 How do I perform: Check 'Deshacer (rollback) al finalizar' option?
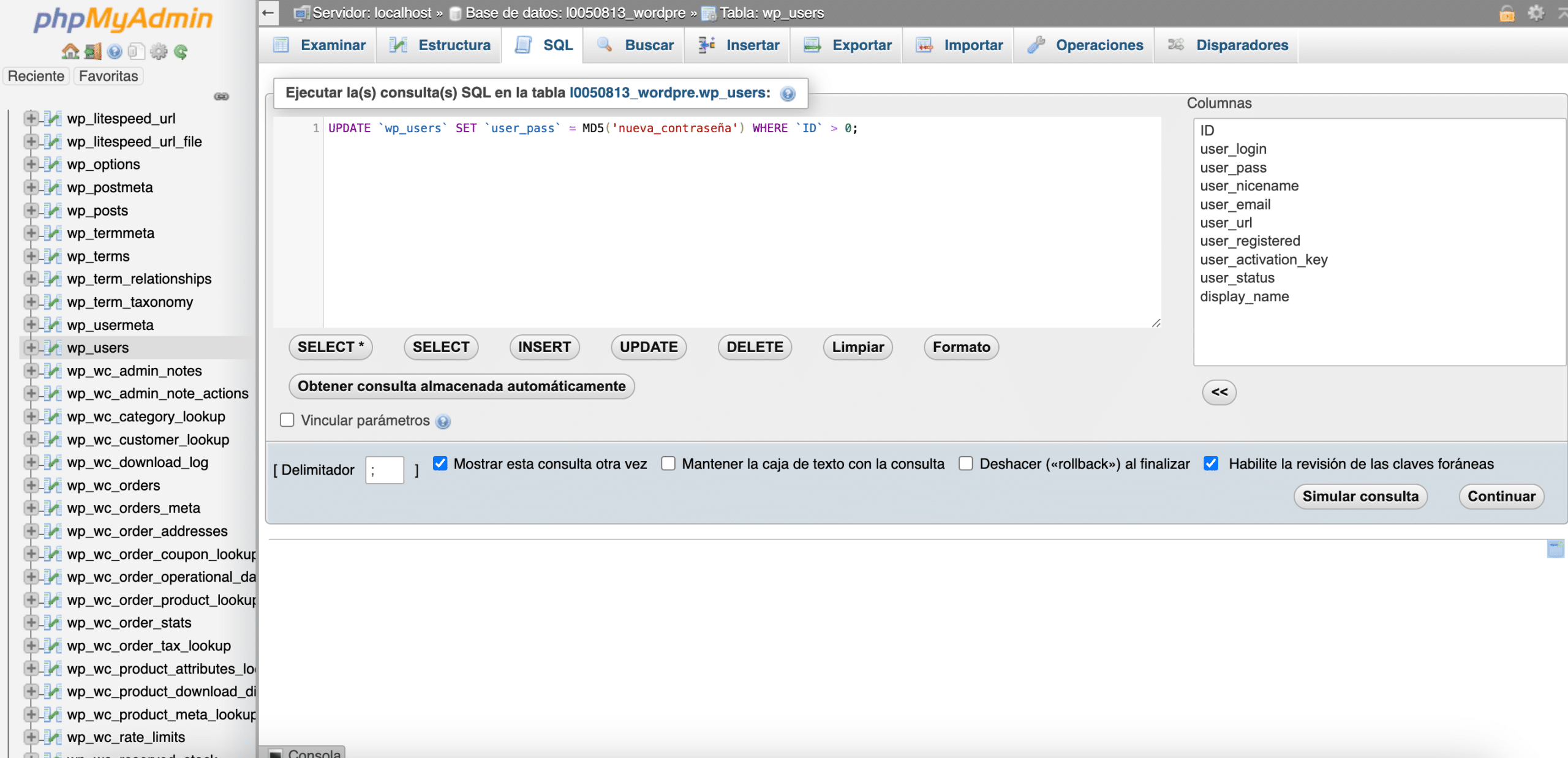(966, 463)
